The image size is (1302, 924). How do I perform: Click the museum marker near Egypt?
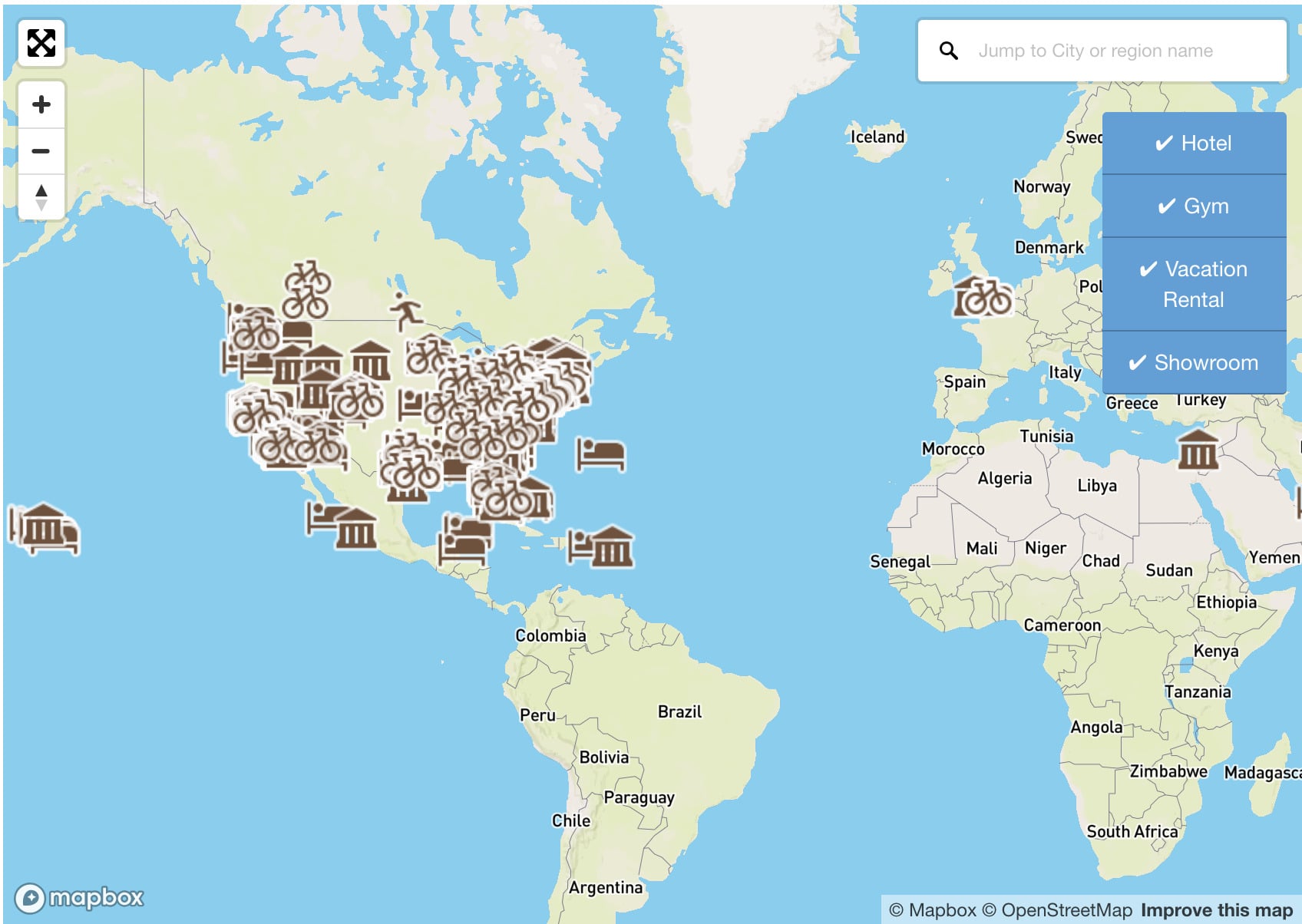(1198, 449)
